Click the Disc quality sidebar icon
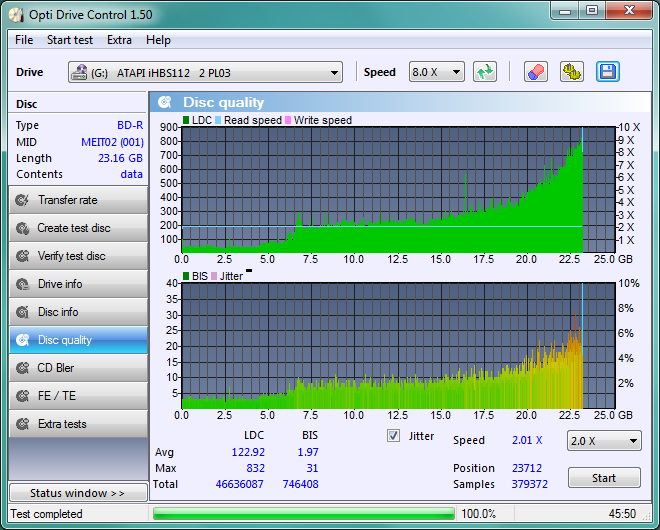The width and height of the screenshot is (660, 530). click(22, 340)
